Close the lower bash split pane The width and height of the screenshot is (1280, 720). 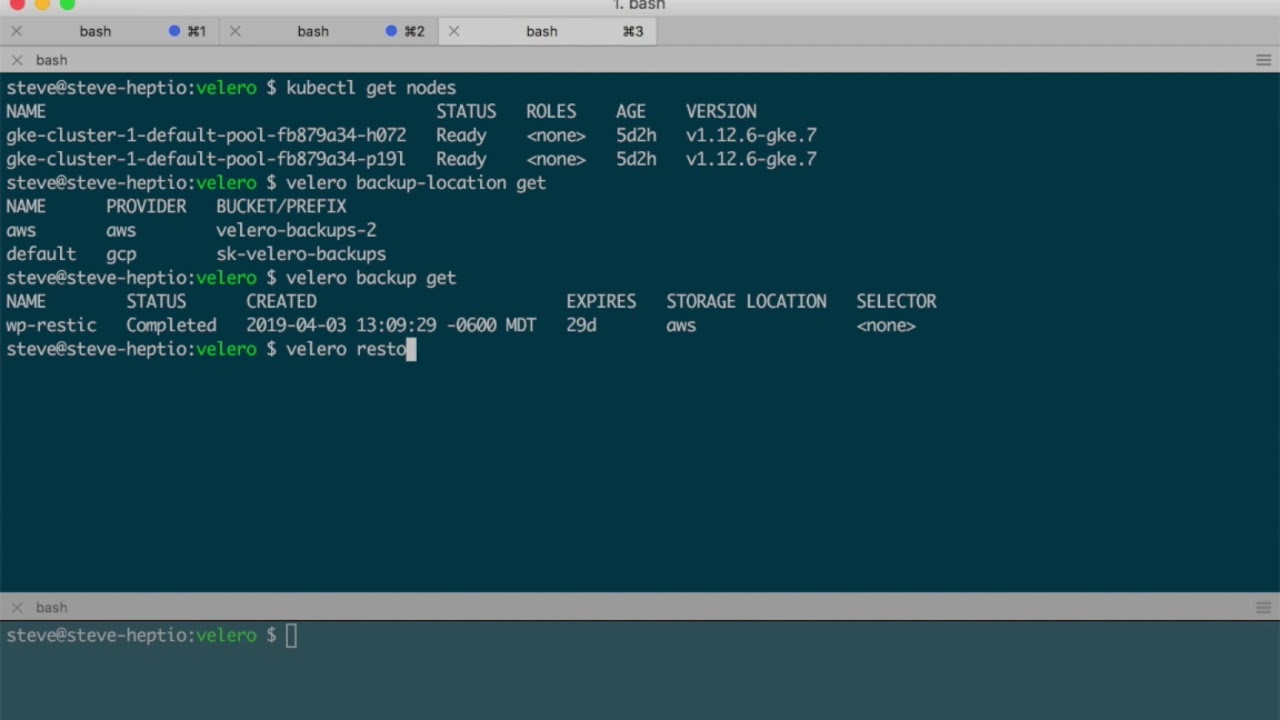pos(16,607)
